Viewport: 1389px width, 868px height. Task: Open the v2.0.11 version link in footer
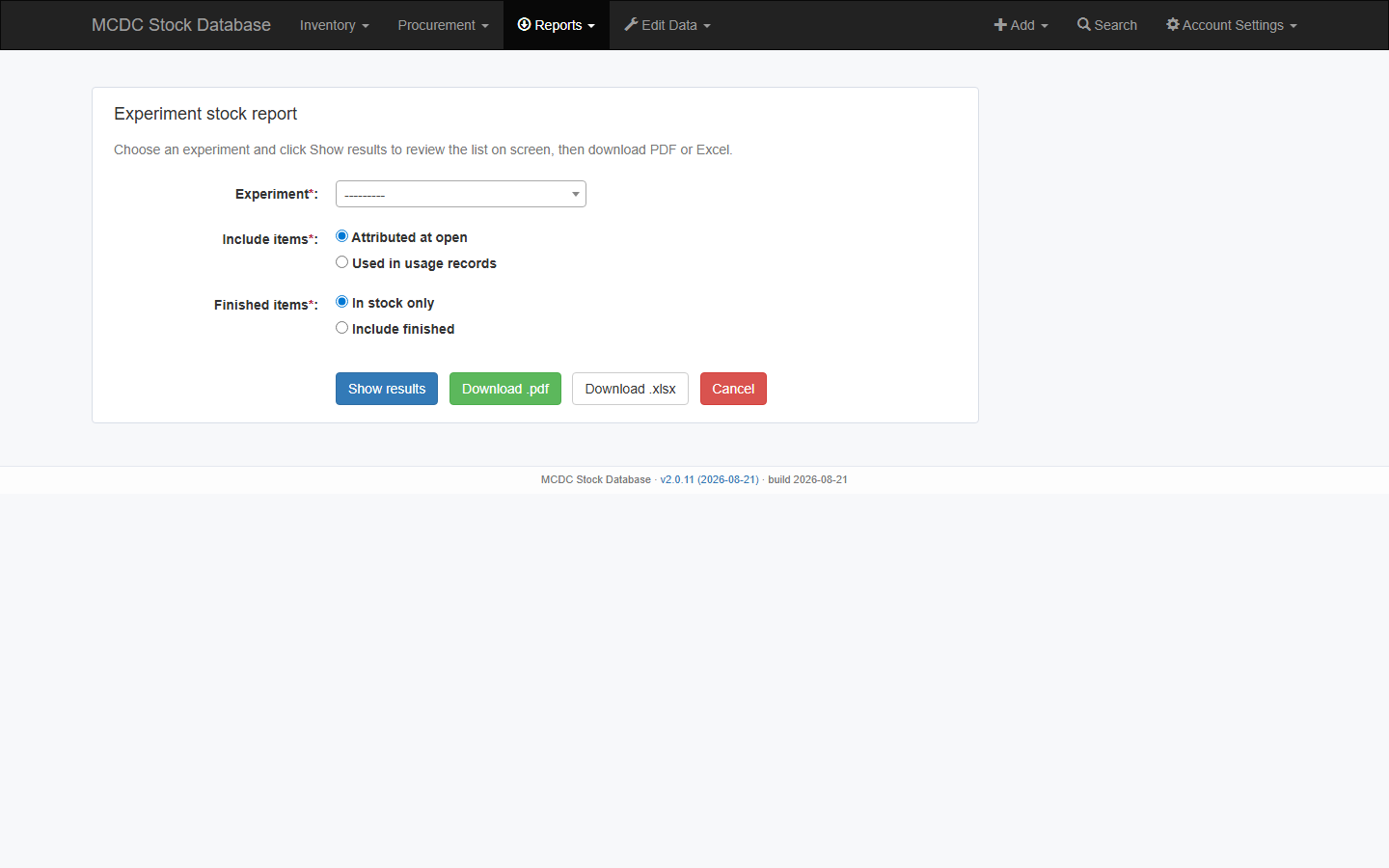coord(709,479)
